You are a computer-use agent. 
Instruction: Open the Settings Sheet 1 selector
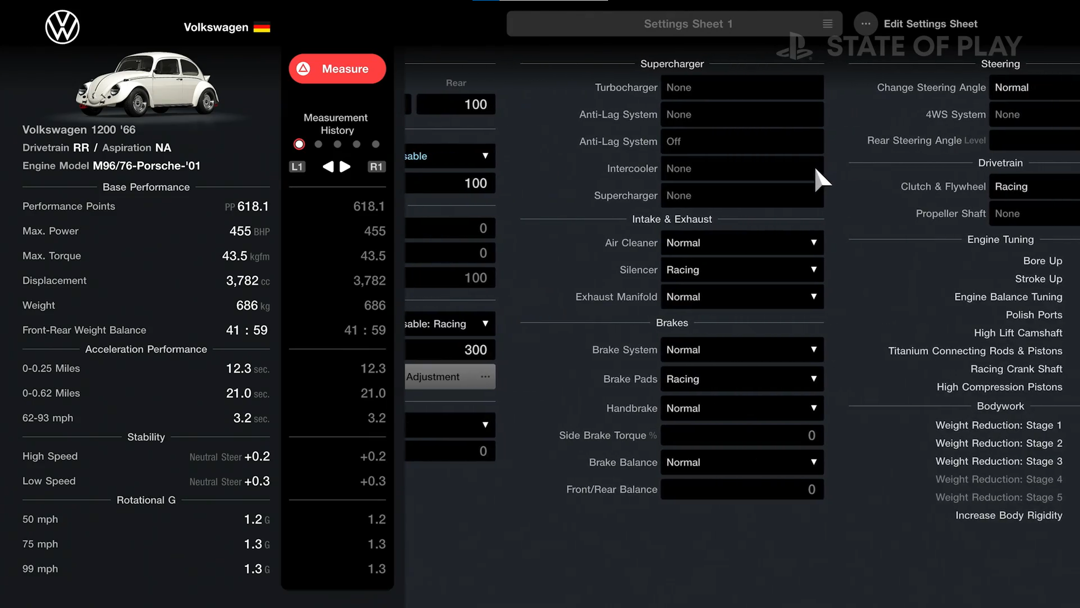674,23
